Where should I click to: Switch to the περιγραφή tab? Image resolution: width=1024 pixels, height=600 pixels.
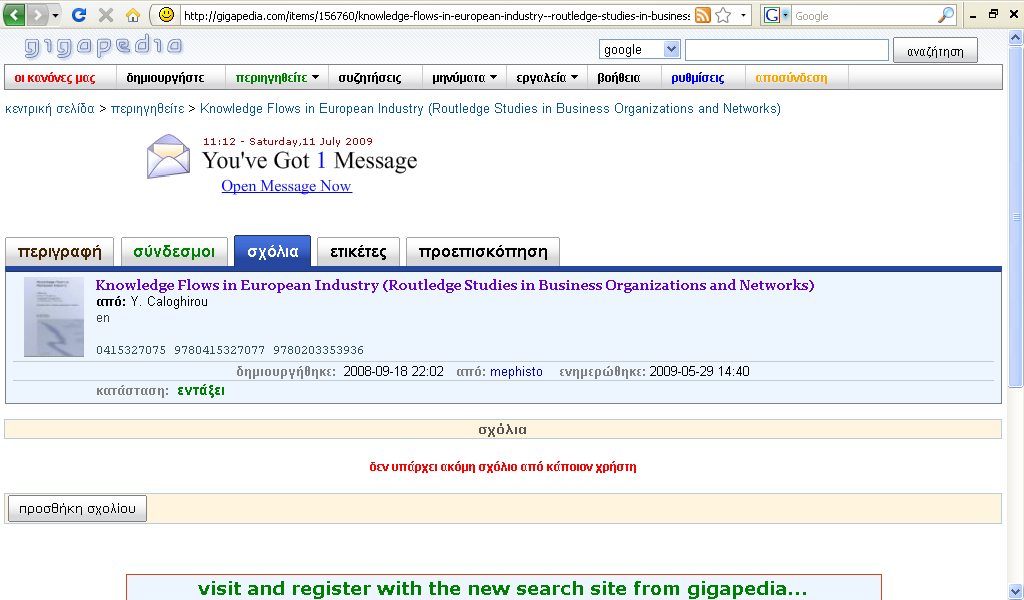tap(59, 252)
